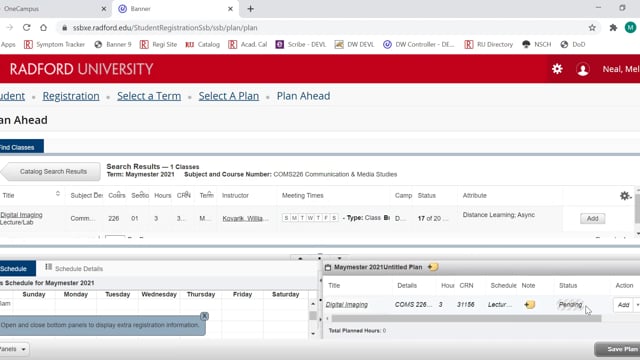
Task: Open Digital Imaging course link in results
Action: 21,215
